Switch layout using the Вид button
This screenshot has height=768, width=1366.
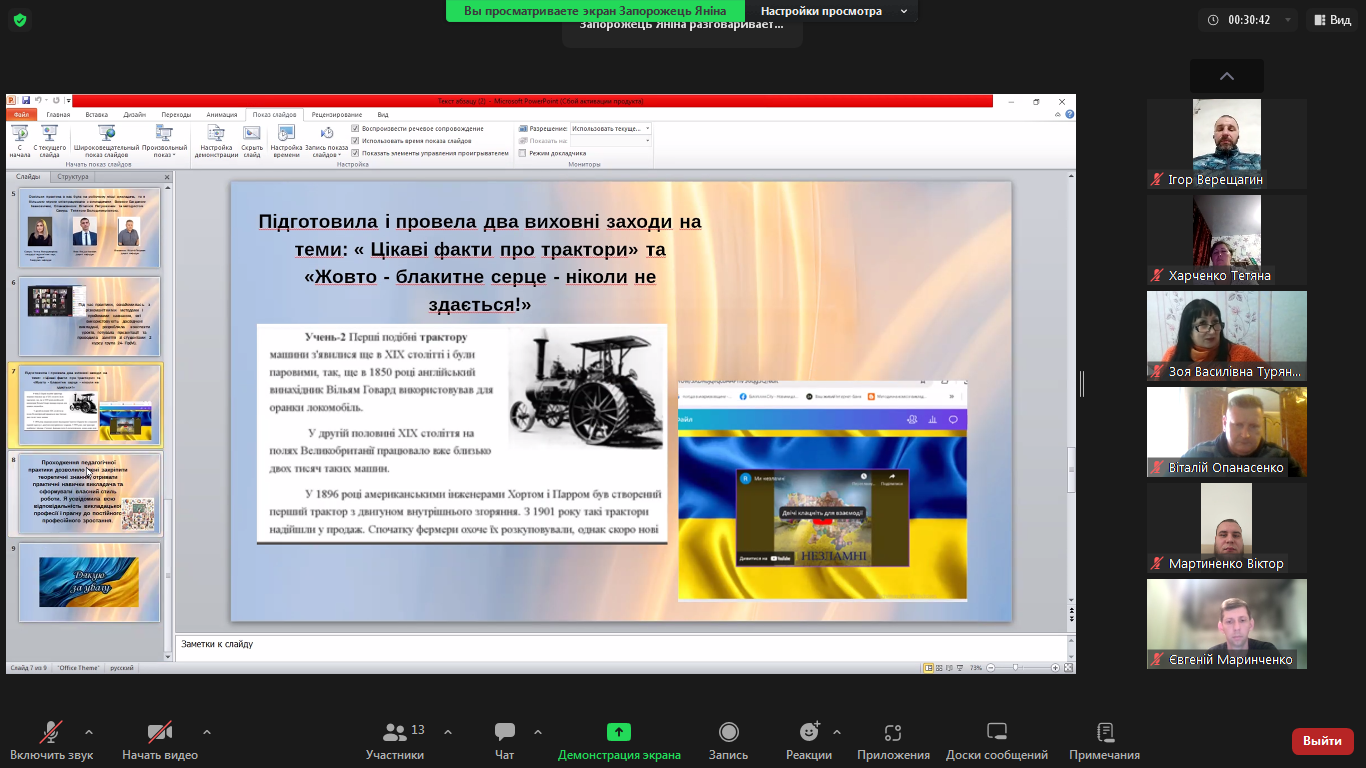point(1332,20)
